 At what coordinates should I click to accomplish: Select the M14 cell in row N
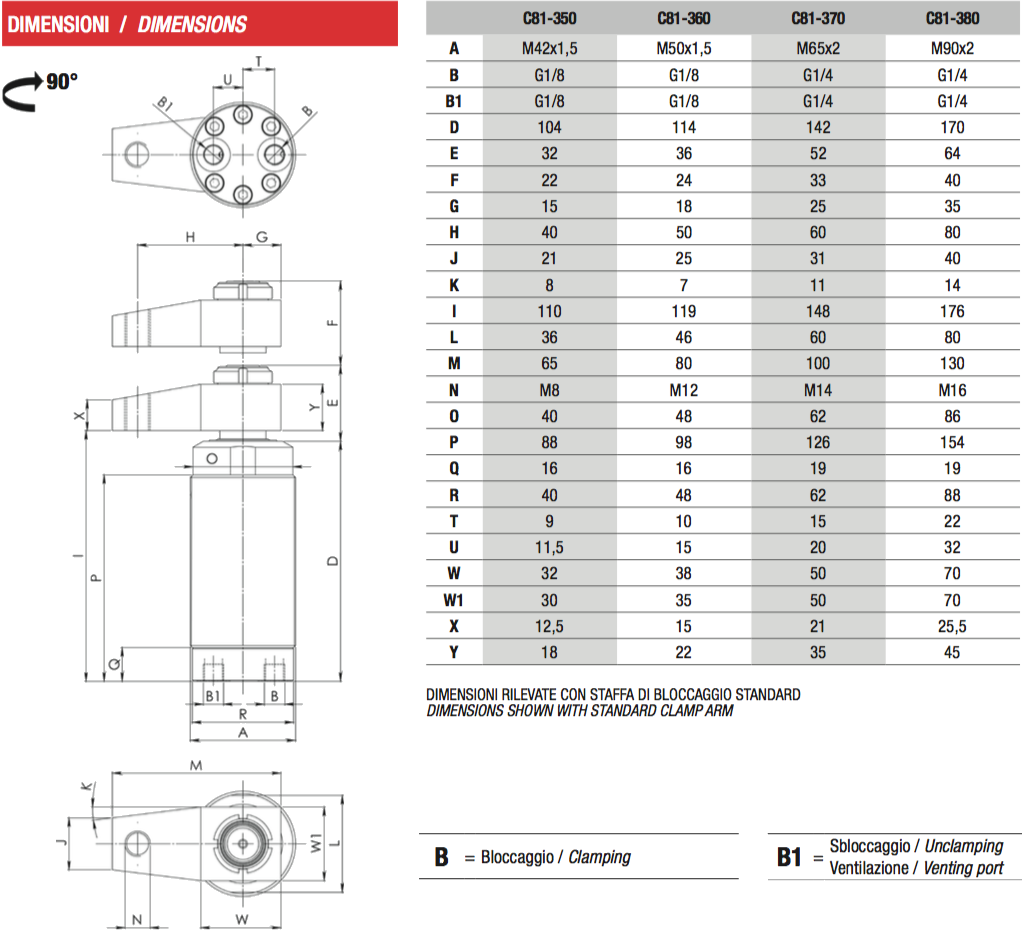818,390
